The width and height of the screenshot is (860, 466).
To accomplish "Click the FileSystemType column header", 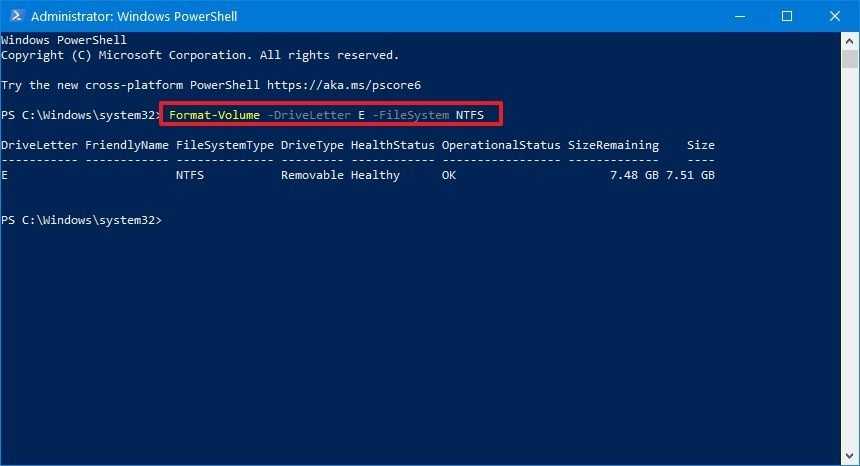I will pyautogui.click(x=224, y=145).
